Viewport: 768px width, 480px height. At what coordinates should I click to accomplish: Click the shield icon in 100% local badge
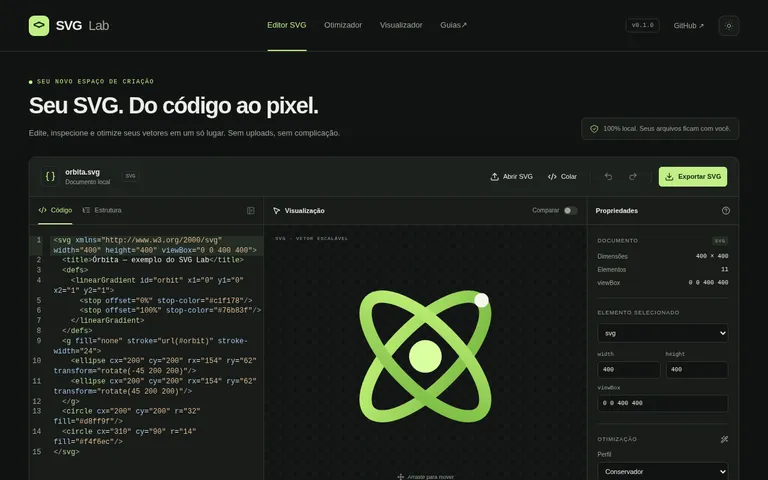click(x=594, y=129)
